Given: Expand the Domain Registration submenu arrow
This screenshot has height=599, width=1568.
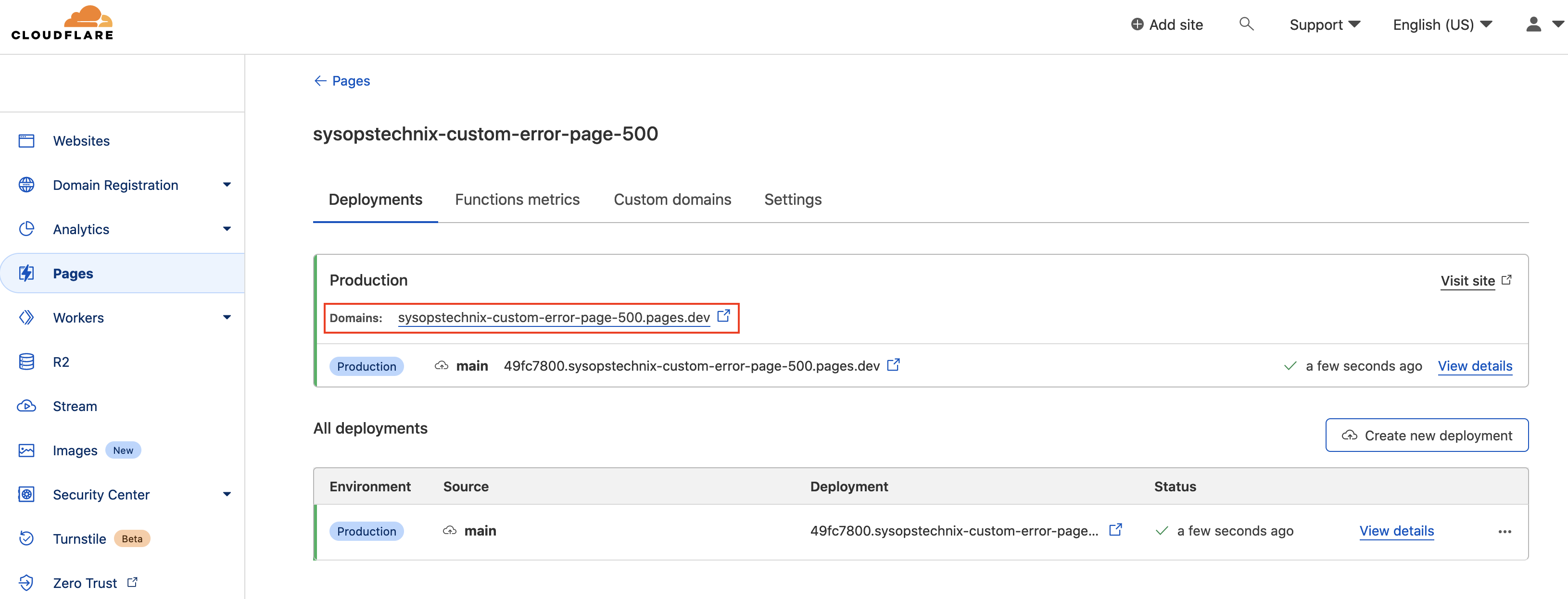Looking at the screenshot, I should 227,185.
